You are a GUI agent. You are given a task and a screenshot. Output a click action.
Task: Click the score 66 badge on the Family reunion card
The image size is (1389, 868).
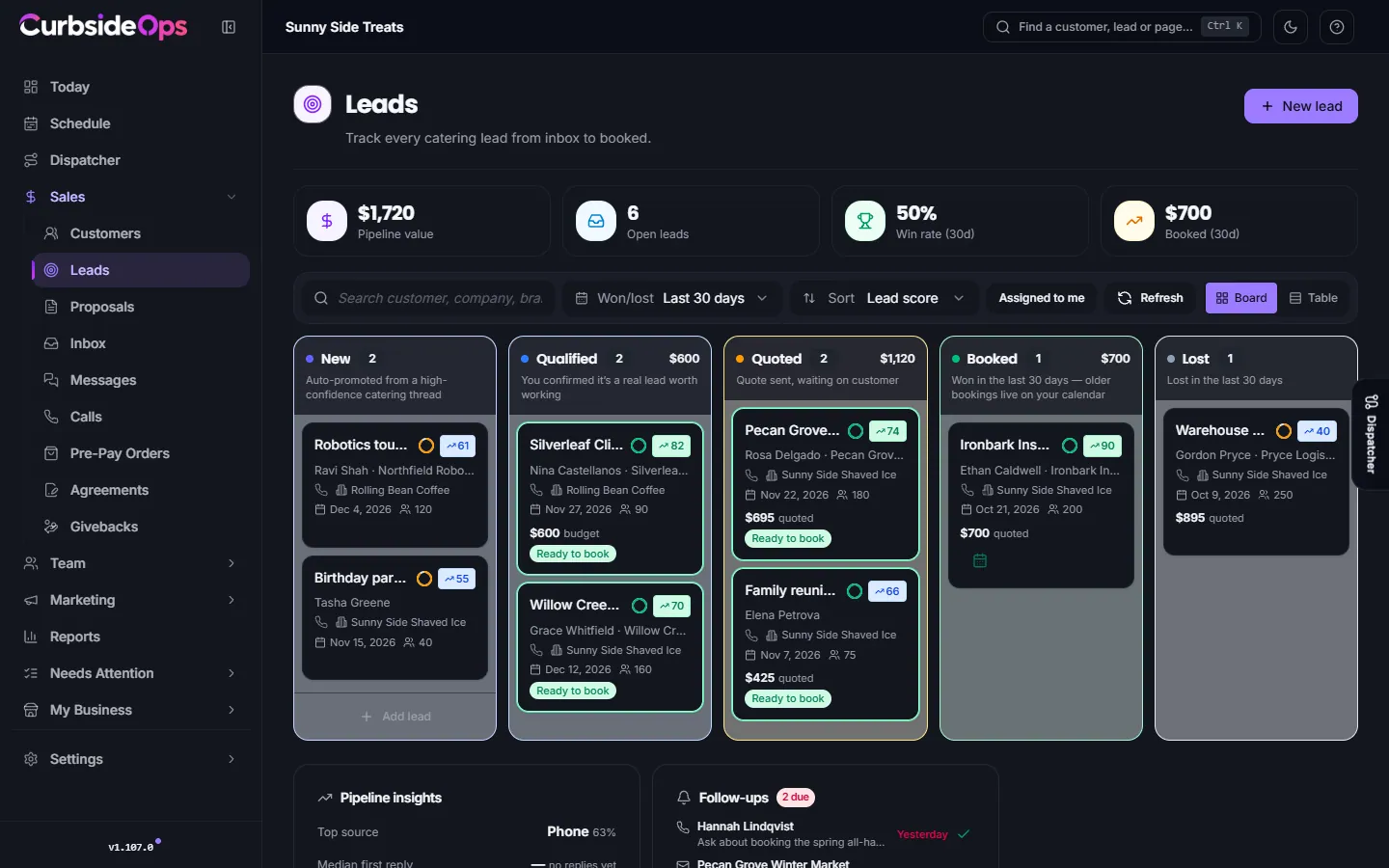click(887, 591)
